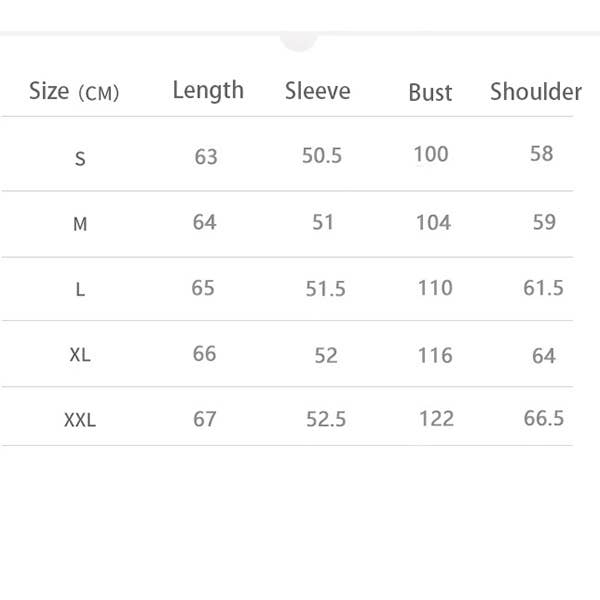
Task: Select the L size row label
Action: (x=80, y=290)
